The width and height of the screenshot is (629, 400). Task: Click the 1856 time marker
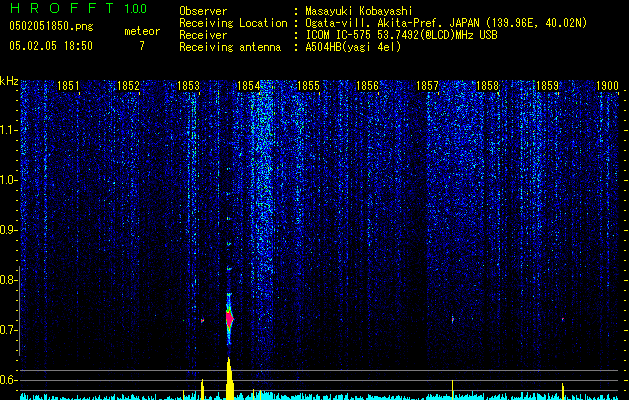[367, 86]
